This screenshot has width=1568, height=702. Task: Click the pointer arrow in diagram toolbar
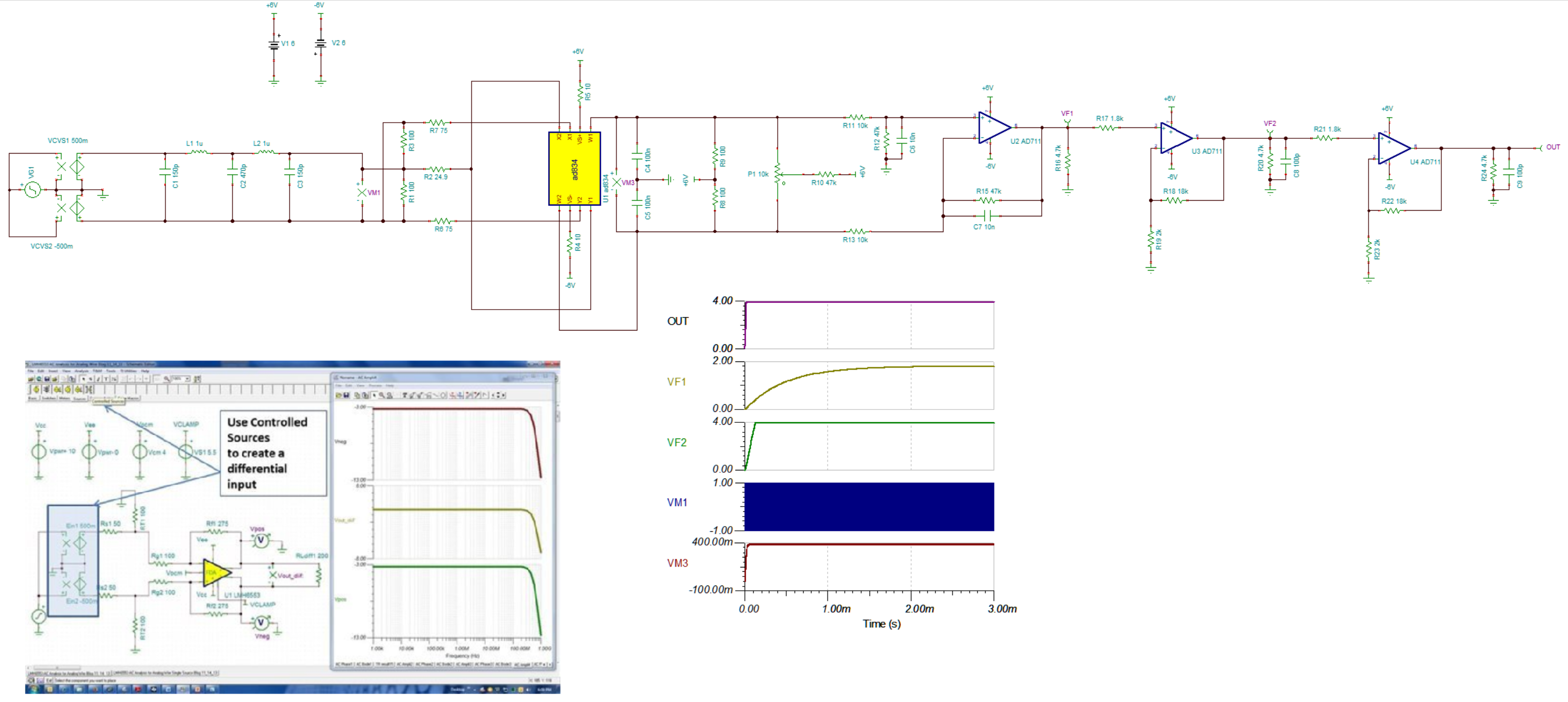click(x=374, y=395)
